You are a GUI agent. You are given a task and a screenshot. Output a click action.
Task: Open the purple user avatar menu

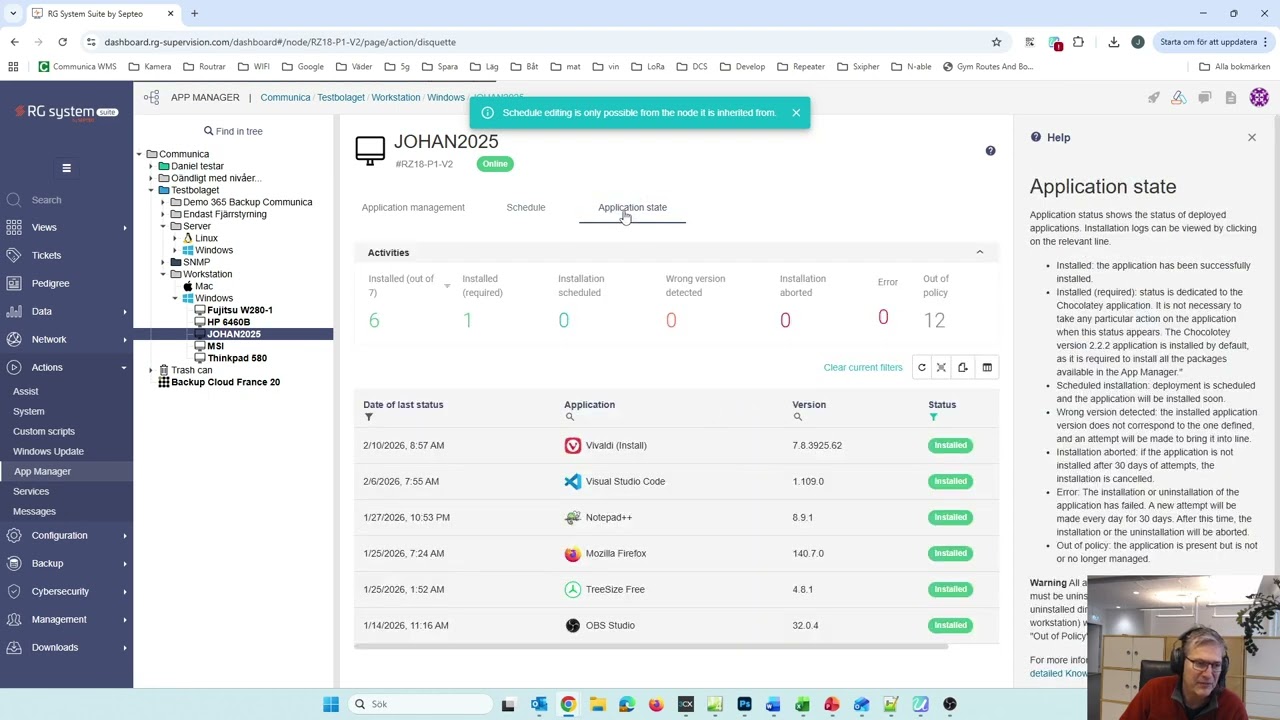click(1259, 97)
